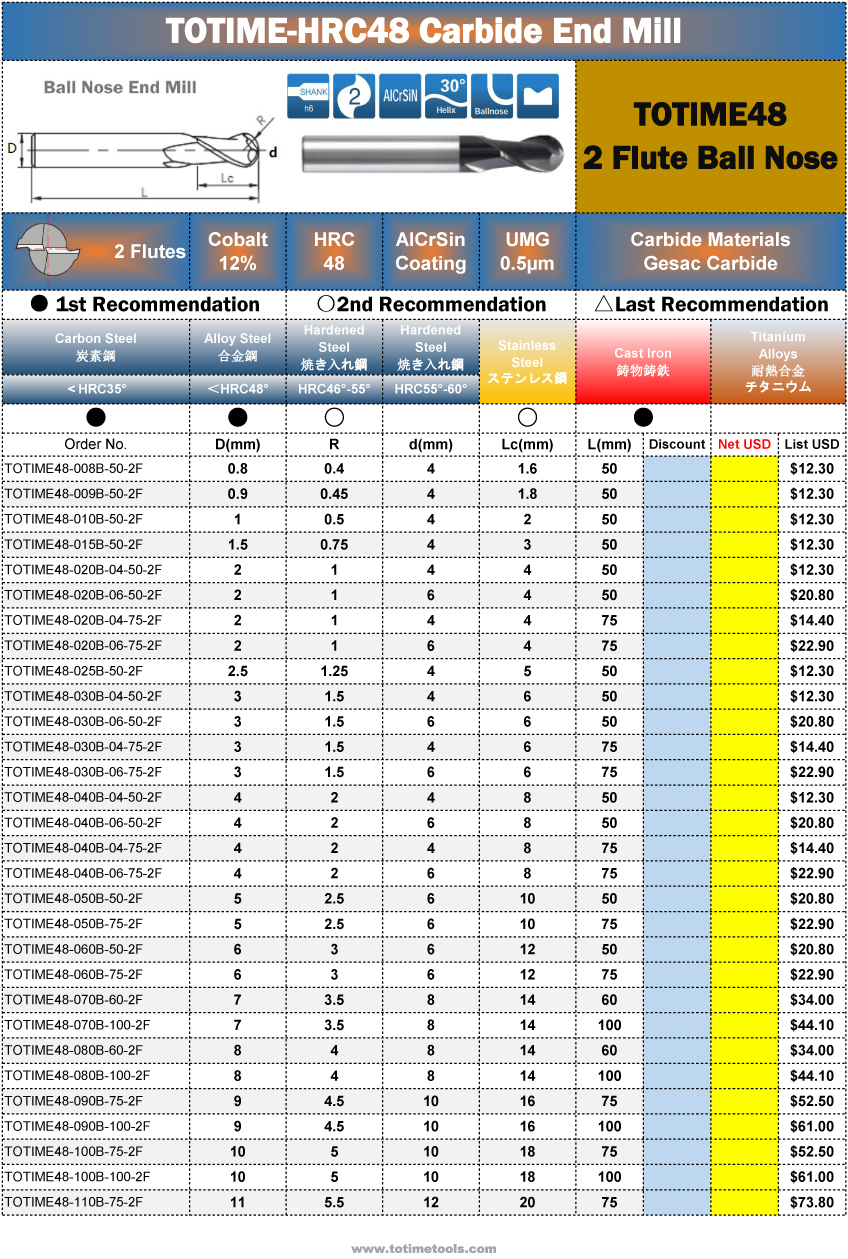The height and width of the screenshot is (1259, 848).
Task: Click the Ballnose profile icon
Action: 492,96
